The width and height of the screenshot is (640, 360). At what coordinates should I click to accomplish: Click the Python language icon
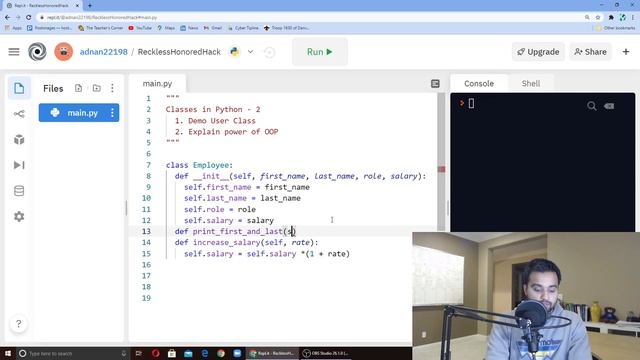[235, 52]
